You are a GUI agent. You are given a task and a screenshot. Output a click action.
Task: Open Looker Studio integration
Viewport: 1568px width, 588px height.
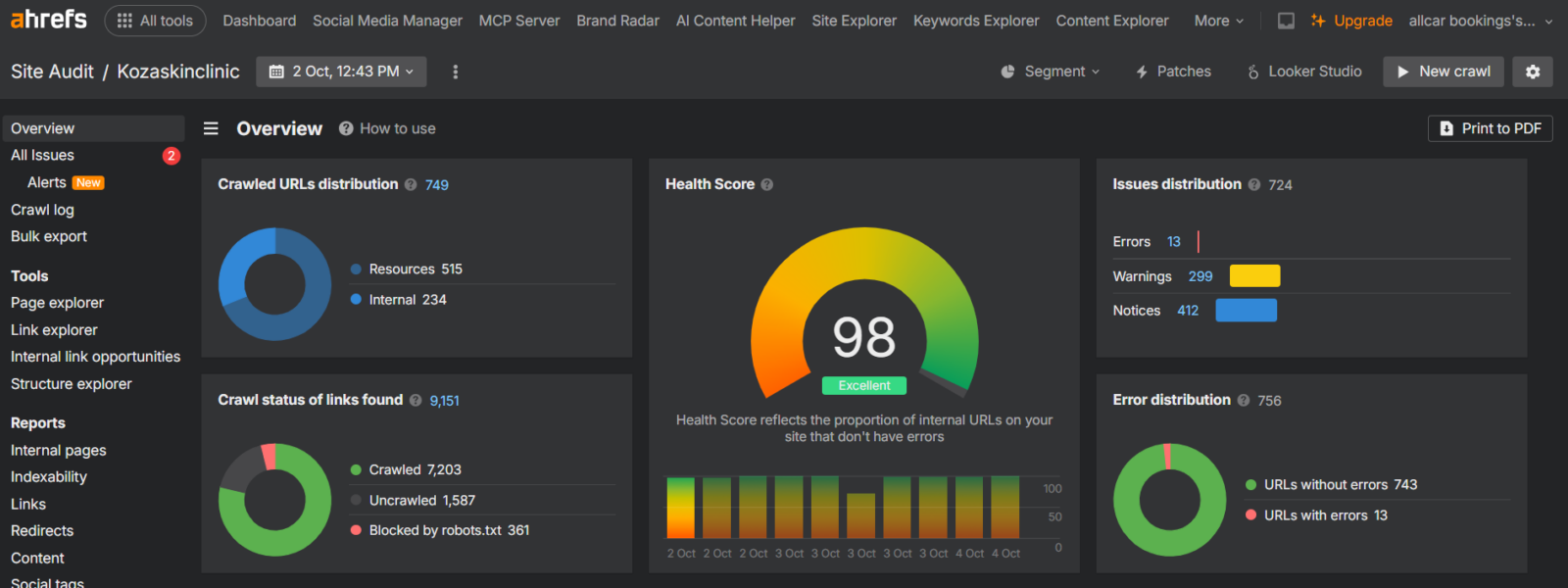point(1304,72)
